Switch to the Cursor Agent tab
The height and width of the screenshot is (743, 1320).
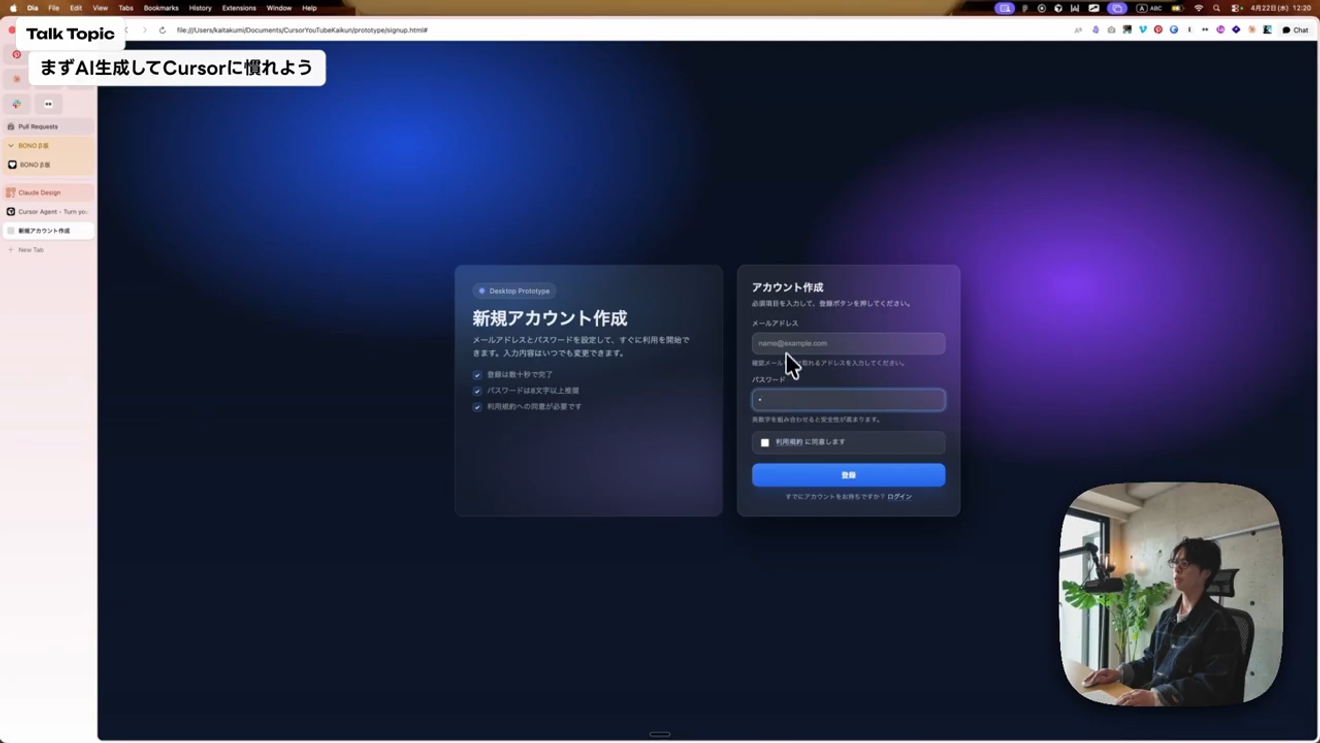pos(49,212)
